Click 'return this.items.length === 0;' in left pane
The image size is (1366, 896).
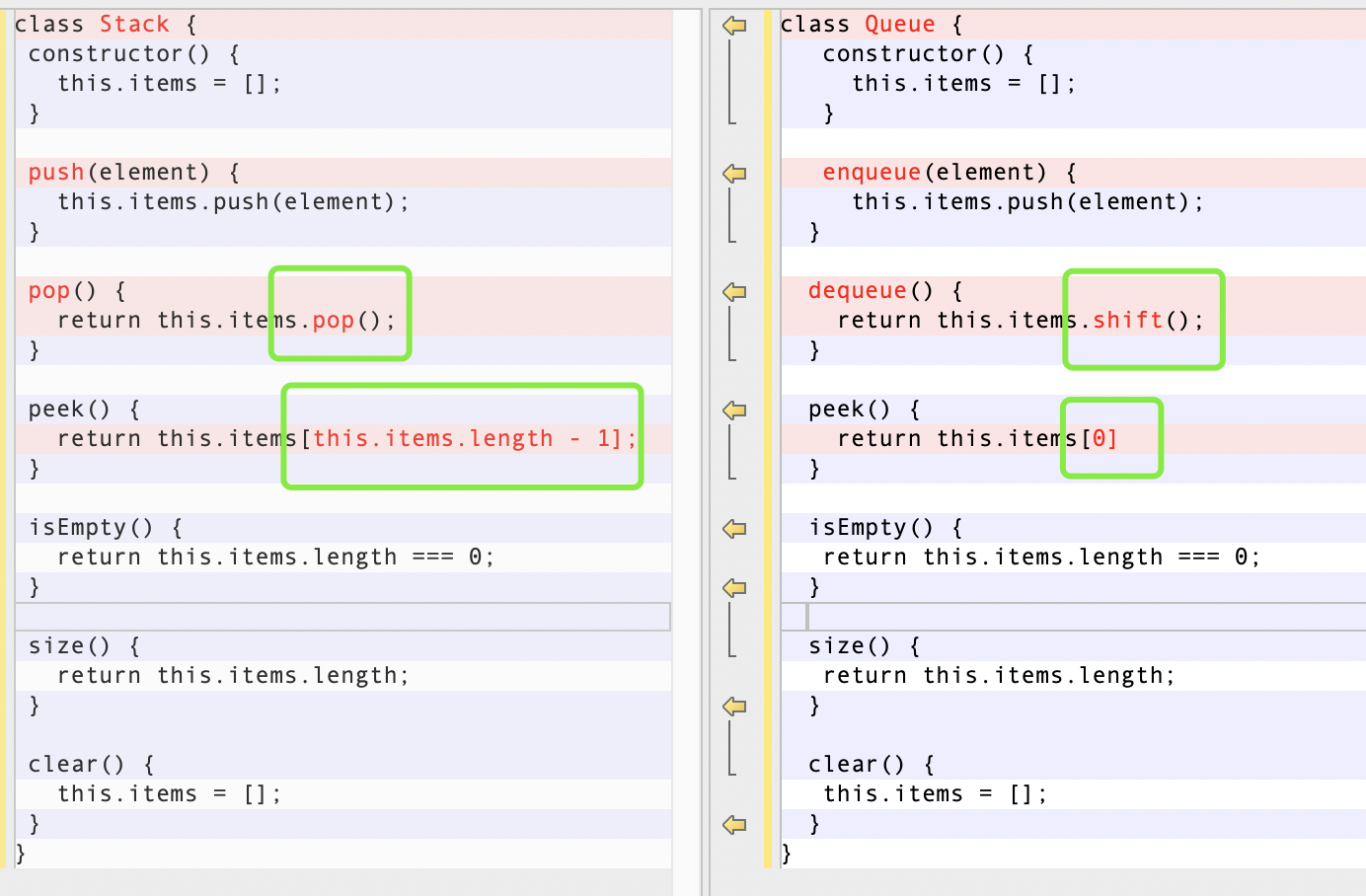pos(276,558)
